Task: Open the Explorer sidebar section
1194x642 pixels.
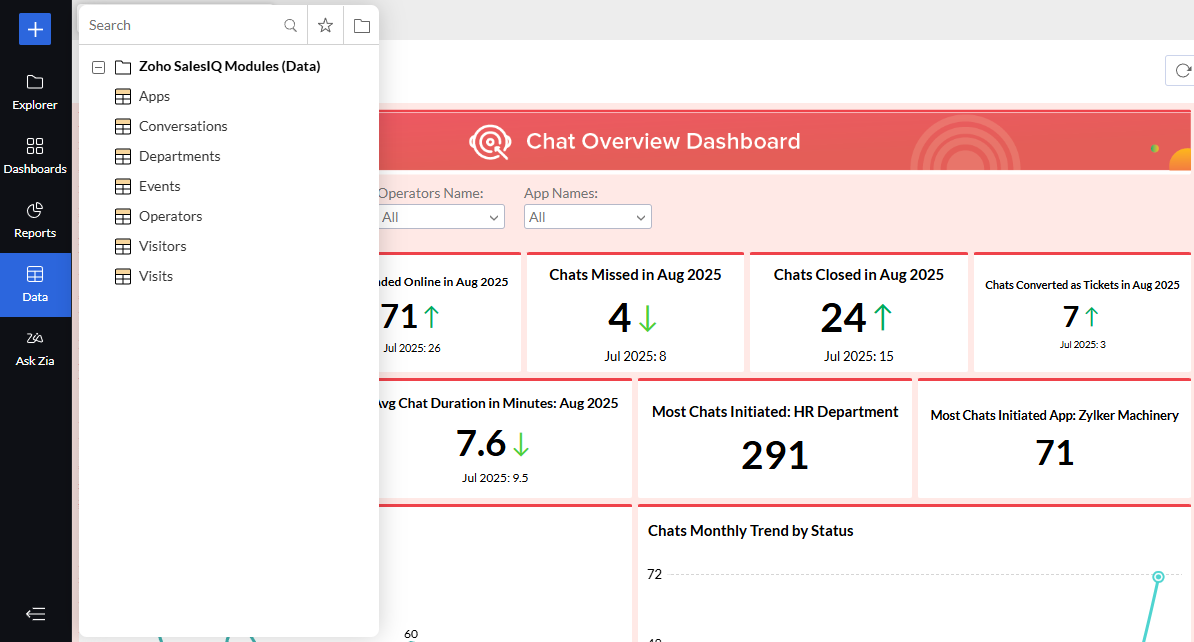Action: pyautogui.click(x=35, y=93)
